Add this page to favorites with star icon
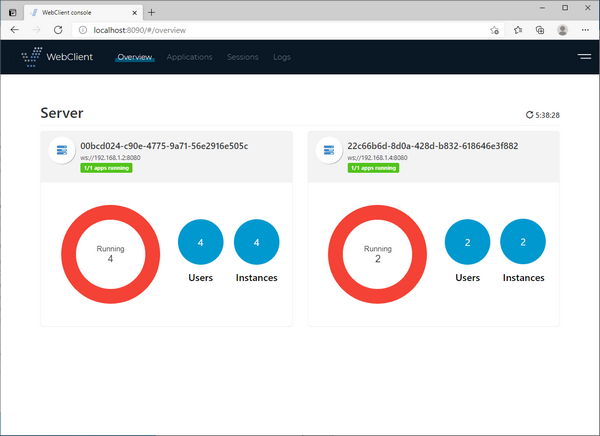This screenshot has width=600, height=436. pos(495,30)
